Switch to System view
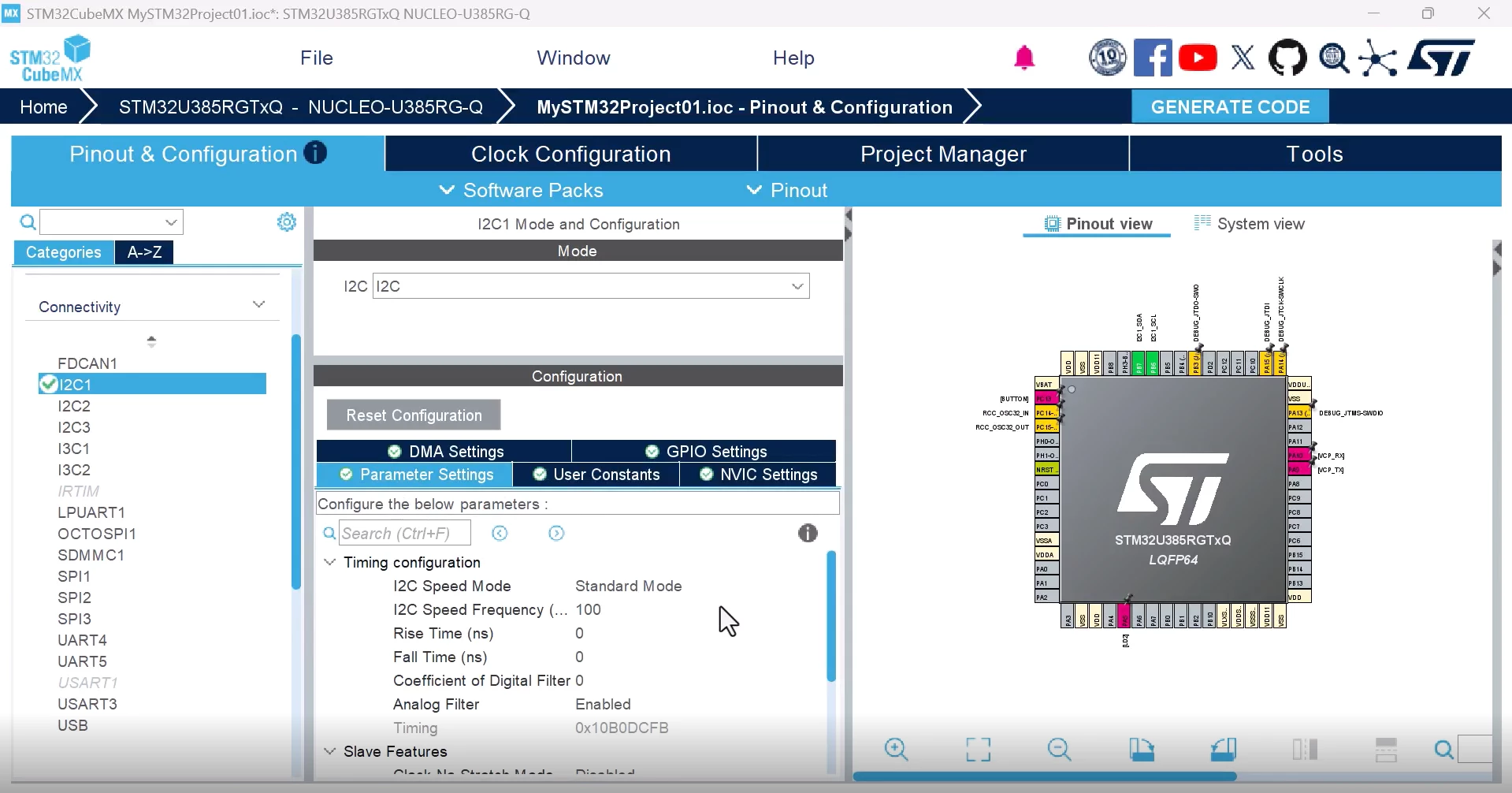 1250,224
